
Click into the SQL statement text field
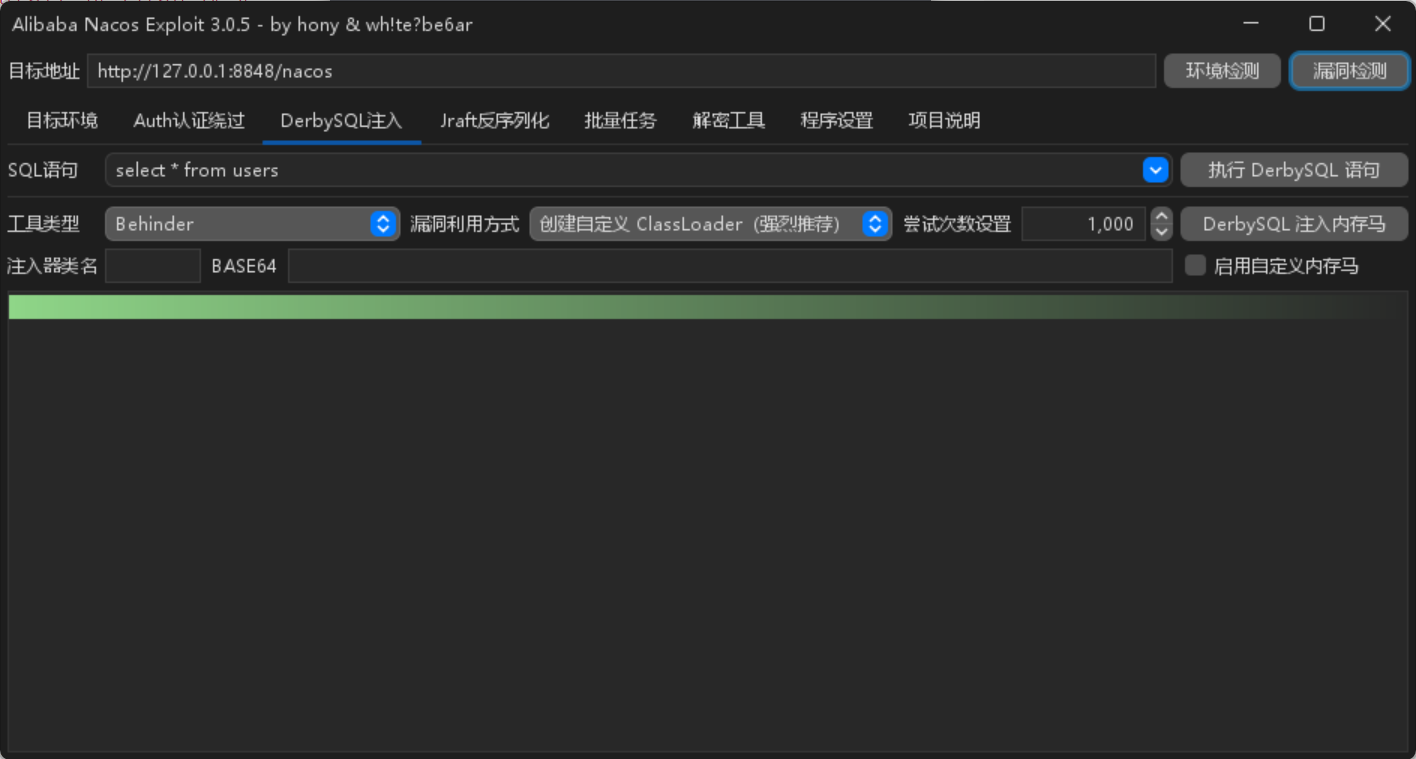point(623,170)
